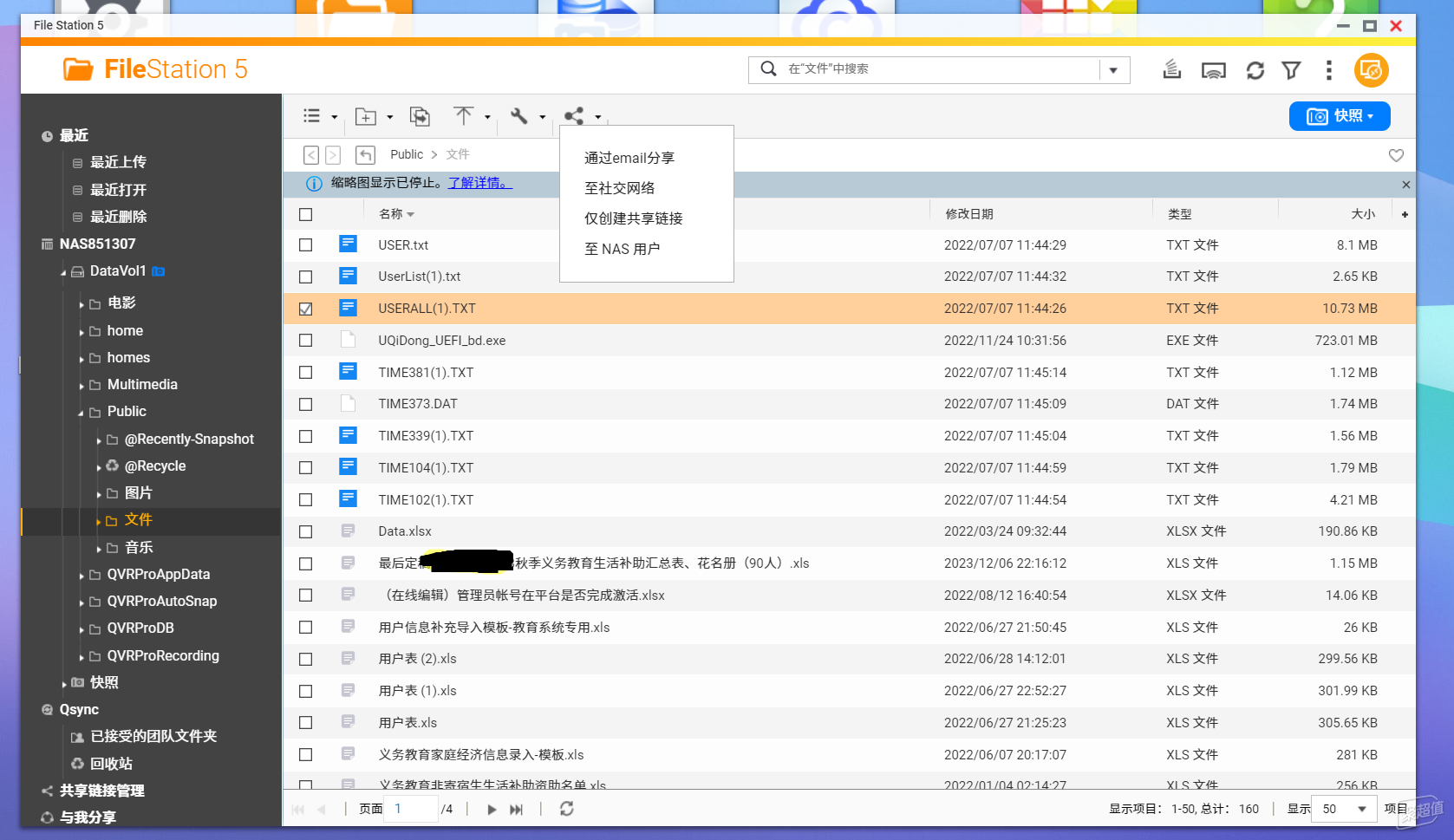Click the 了解详情 link

[480, 183]
